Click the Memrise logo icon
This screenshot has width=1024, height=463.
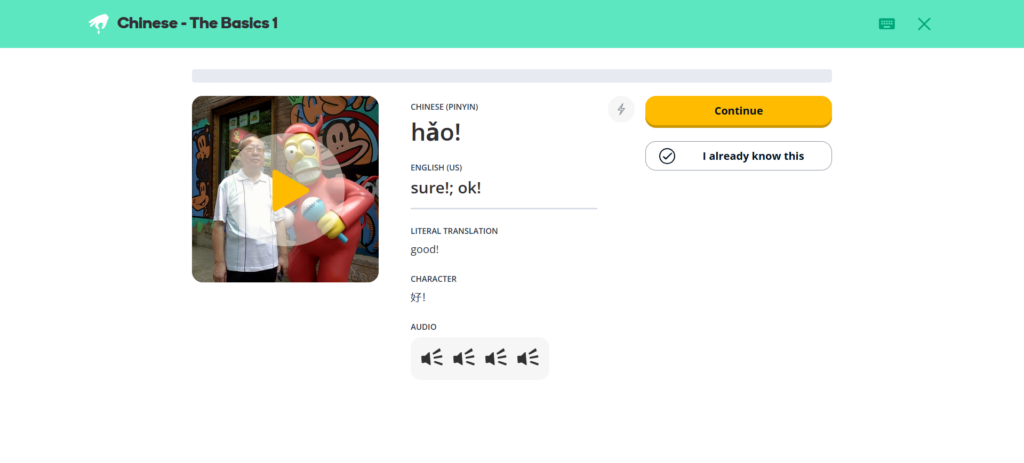pyautogui.click(x=99, y=24)
